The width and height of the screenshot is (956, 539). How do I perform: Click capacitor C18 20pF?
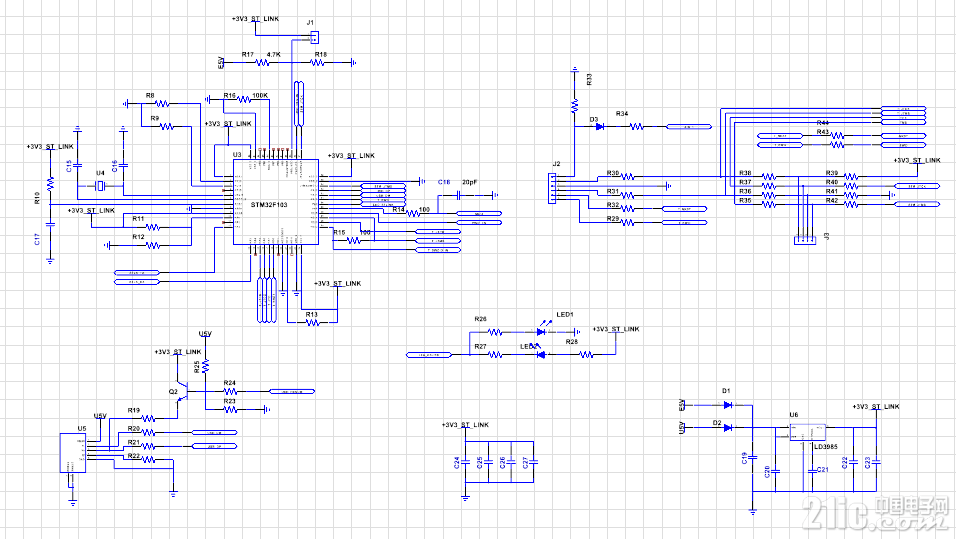459,195
